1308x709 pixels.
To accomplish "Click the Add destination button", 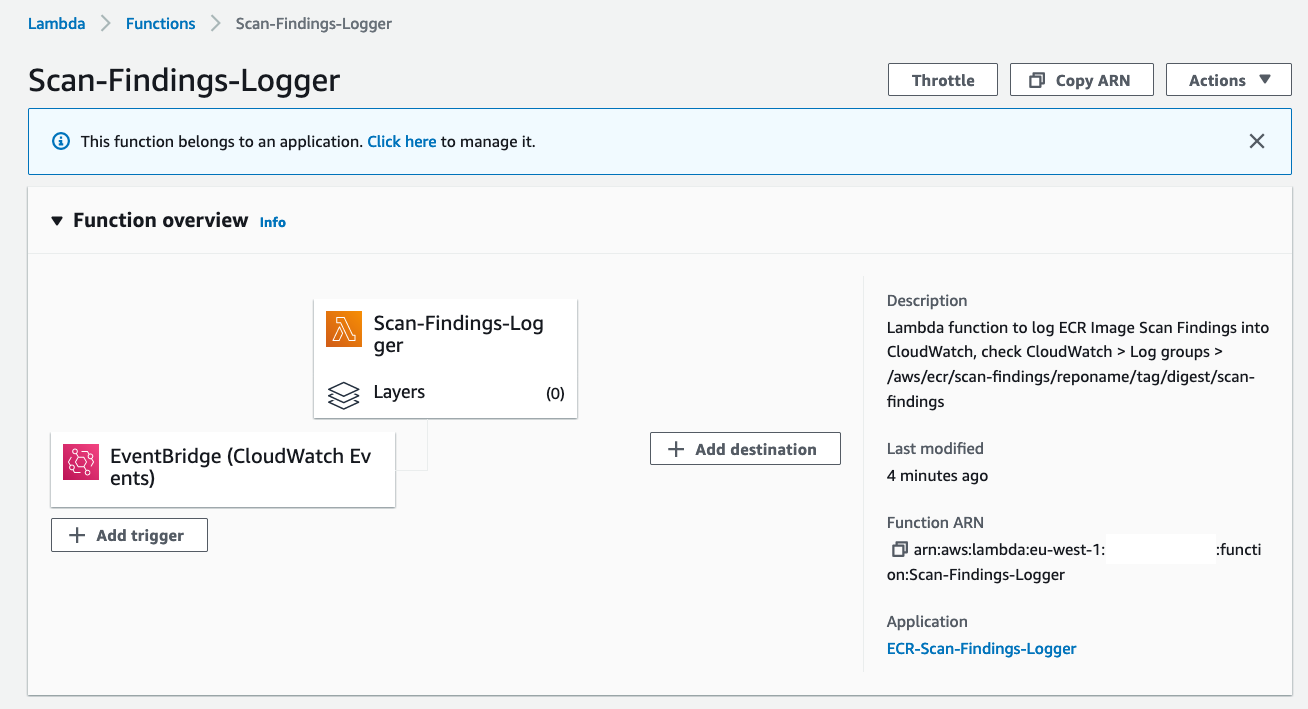I will tap(745, 449).
